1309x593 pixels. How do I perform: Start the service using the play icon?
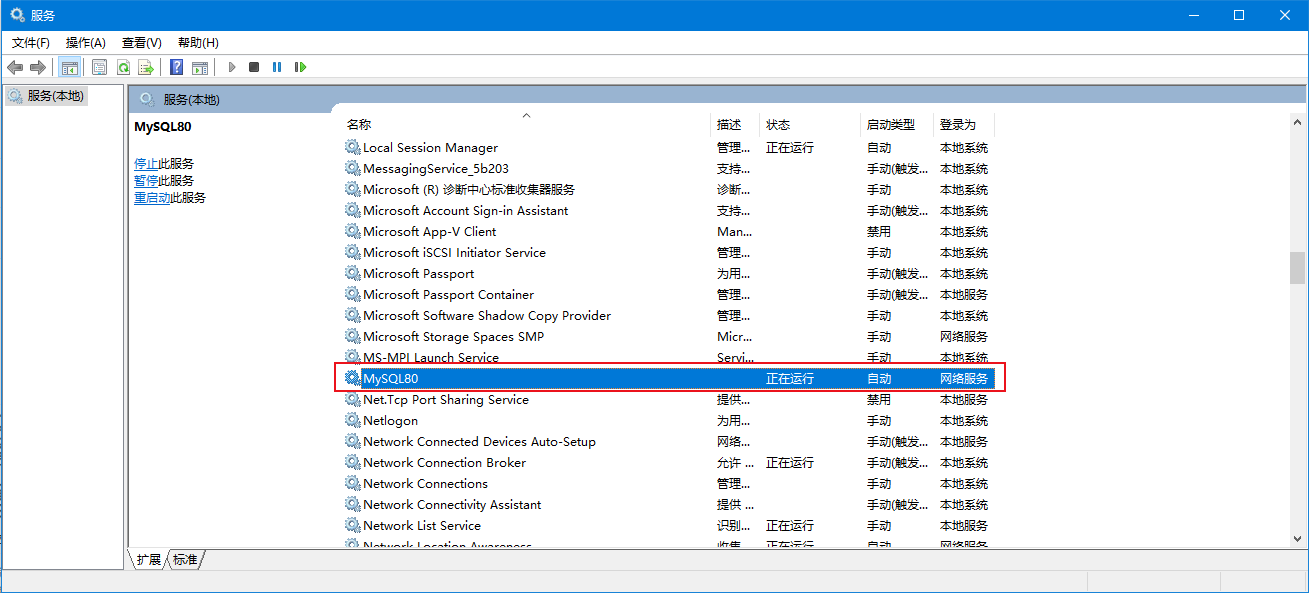[x=232, y=67]
